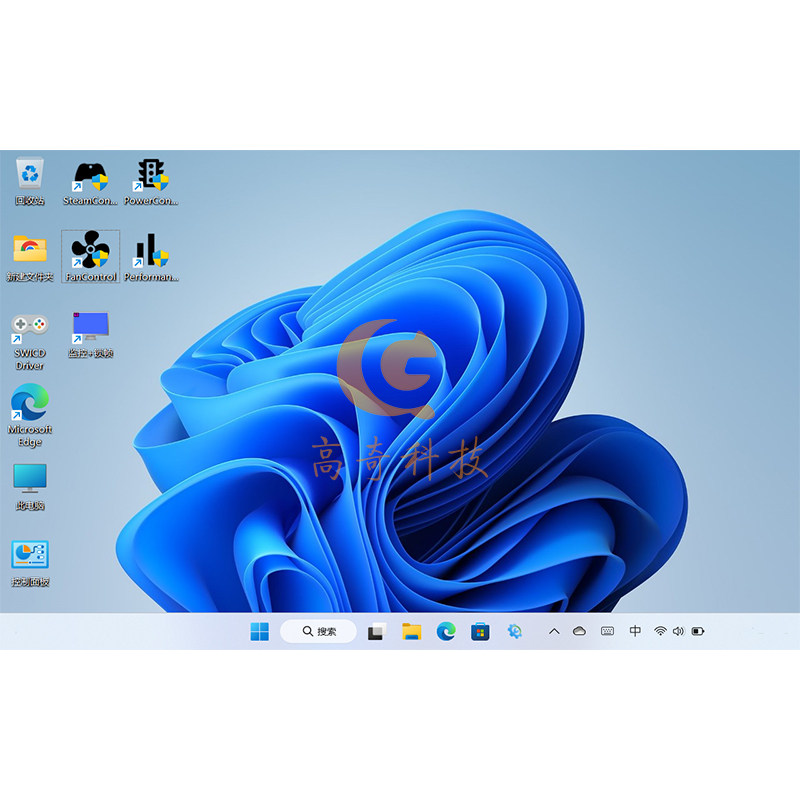Open Microsoft Store from the taskbar

tap(480, 632)
